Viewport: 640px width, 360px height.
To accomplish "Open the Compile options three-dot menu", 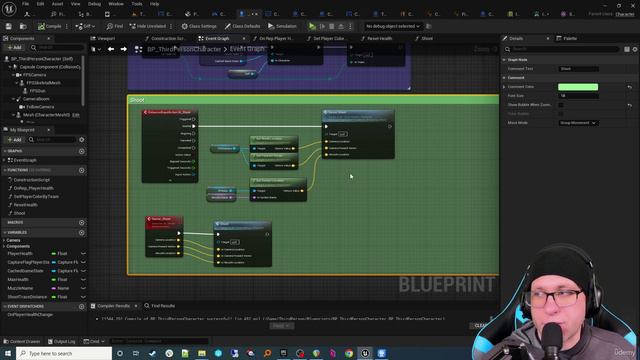I will 67,26.
